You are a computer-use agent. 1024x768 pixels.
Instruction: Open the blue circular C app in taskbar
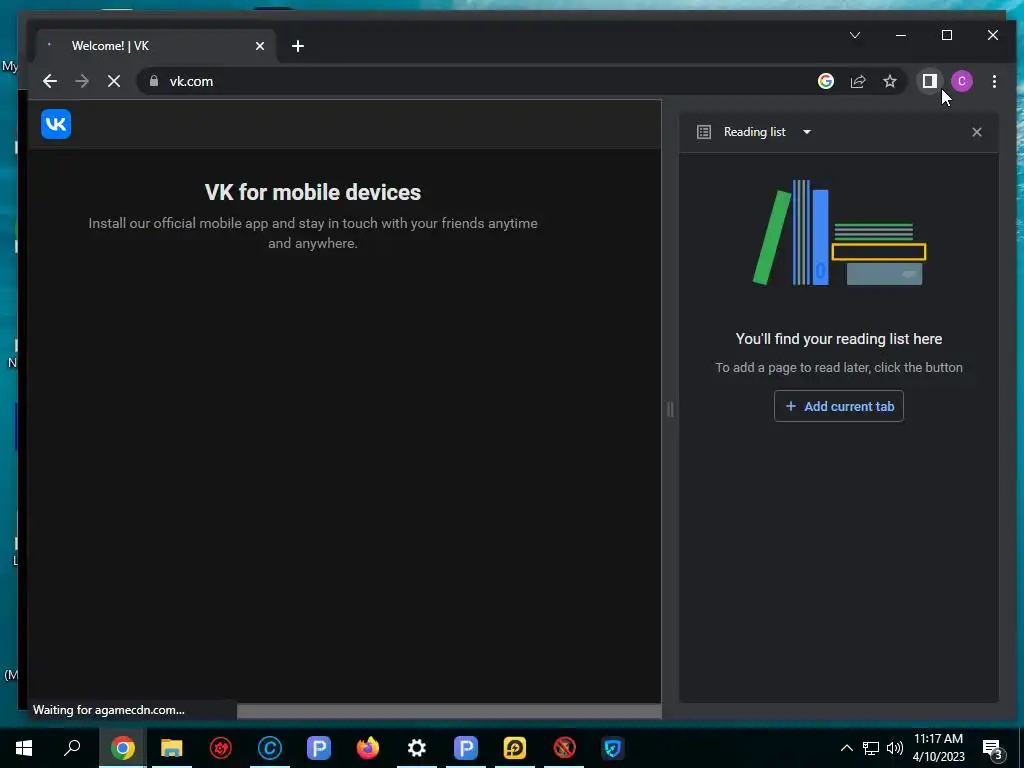click(270, 748)
